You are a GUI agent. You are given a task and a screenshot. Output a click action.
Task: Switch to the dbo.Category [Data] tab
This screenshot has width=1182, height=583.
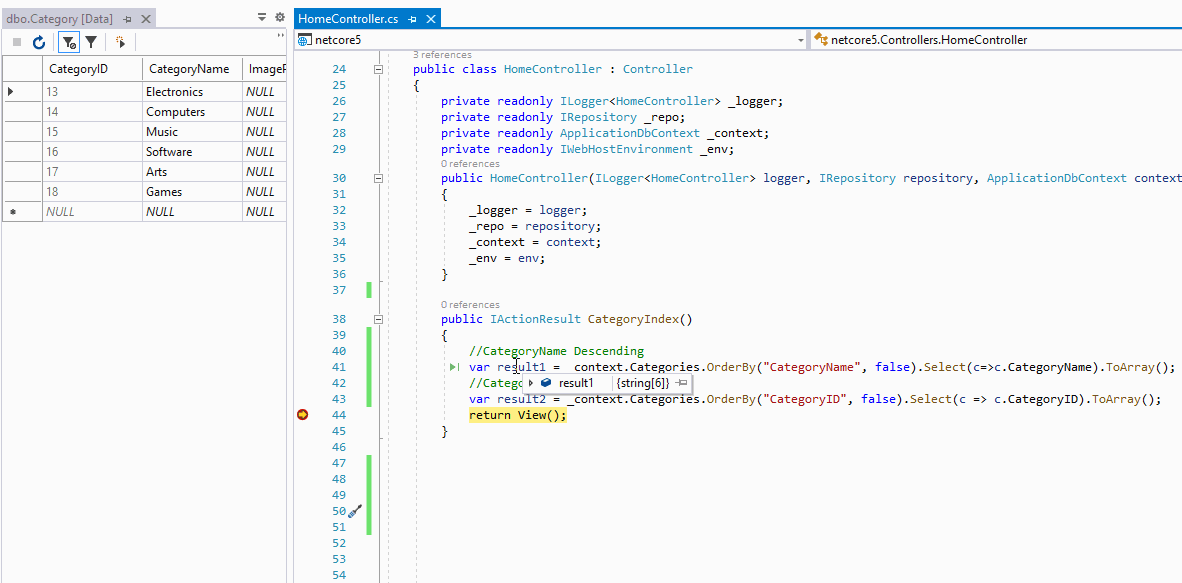click(62, 19)
